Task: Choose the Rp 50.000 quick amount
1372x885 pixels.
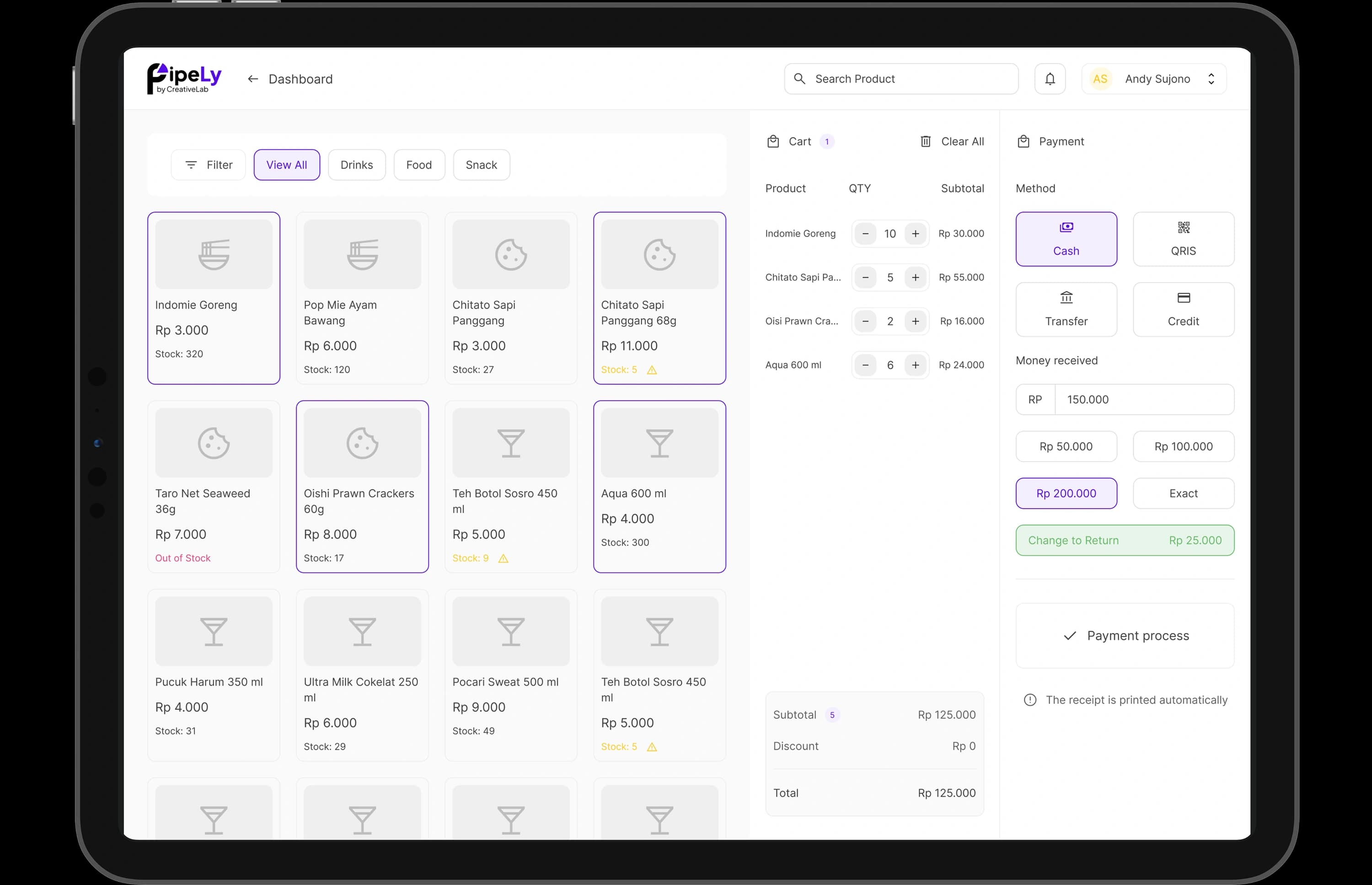Action: point(1067,446)
